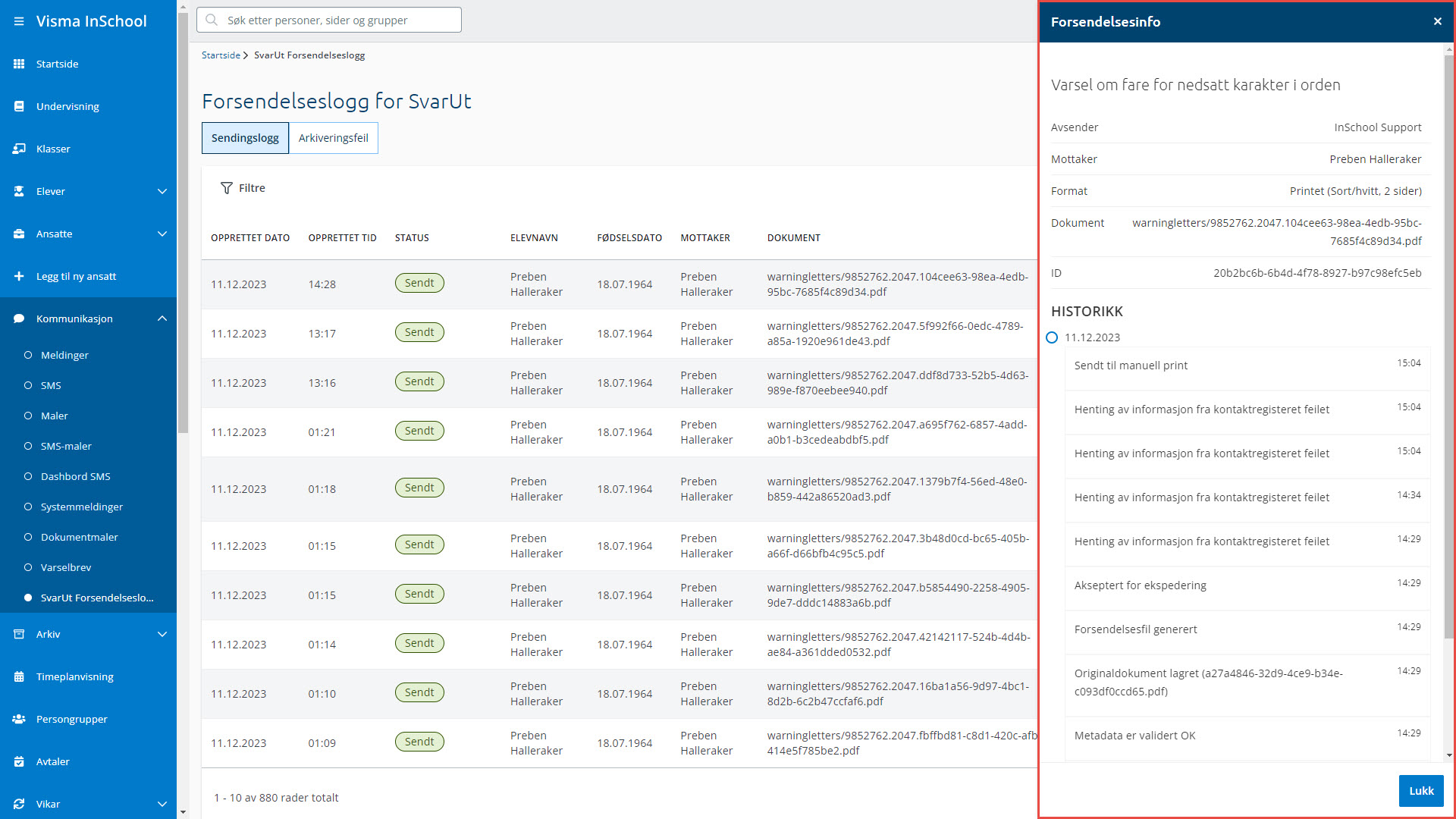Click the Lukk button
Viewport: 1456px width, 819px height.
coord(1420,791)
